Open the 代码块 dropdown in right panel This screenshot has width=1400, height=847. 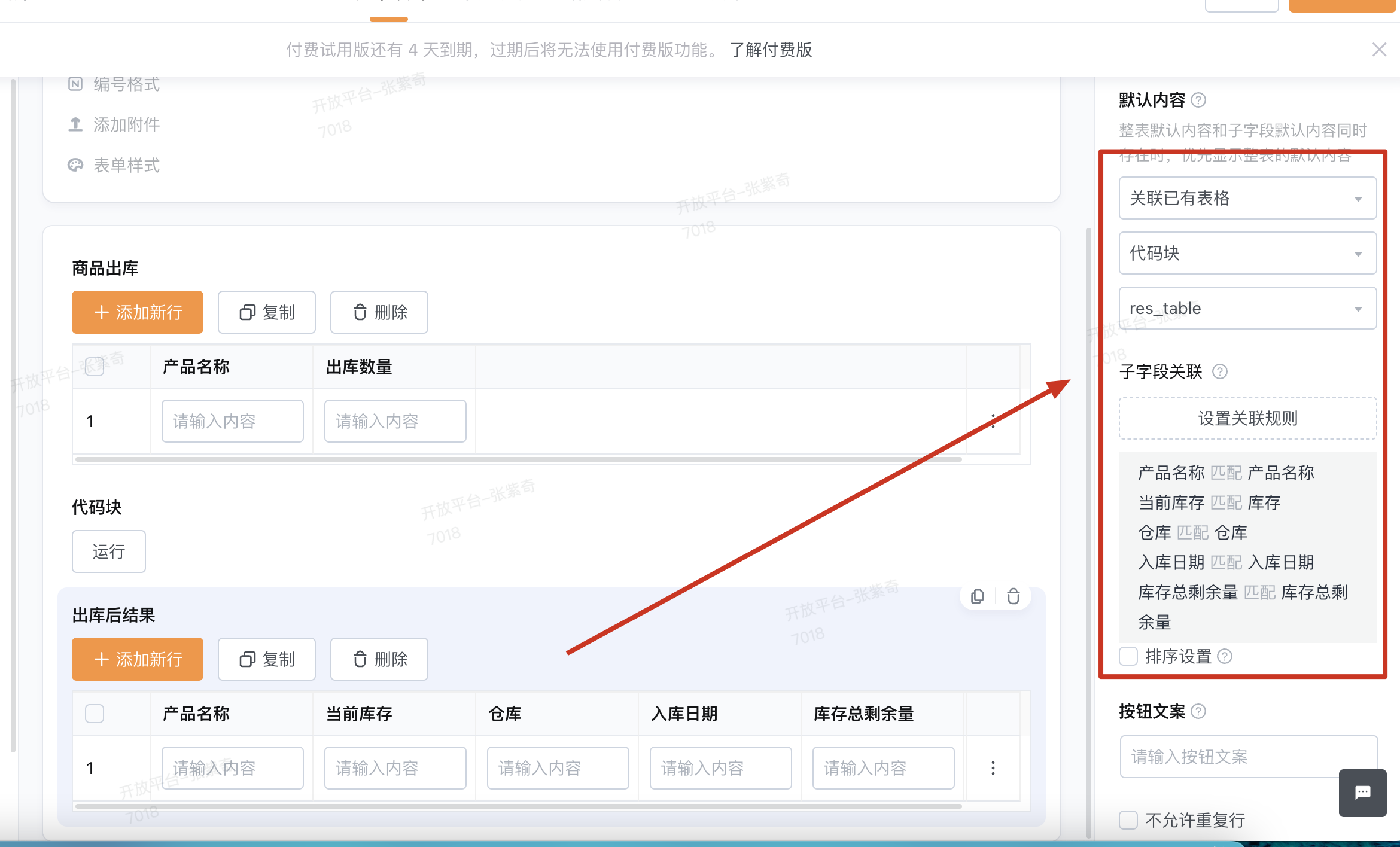tap(1248, 253)
